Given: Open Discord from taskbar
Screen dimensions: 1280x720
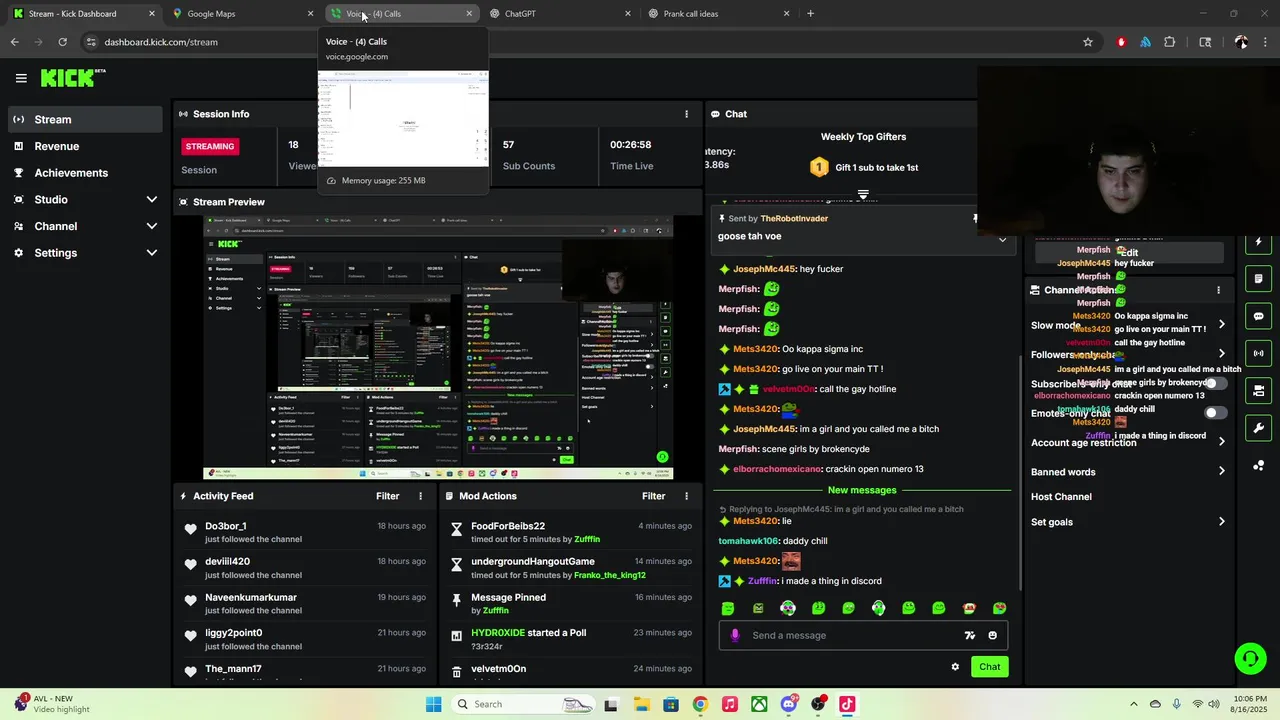Looking at the screenshot, I should click(789, 704).
